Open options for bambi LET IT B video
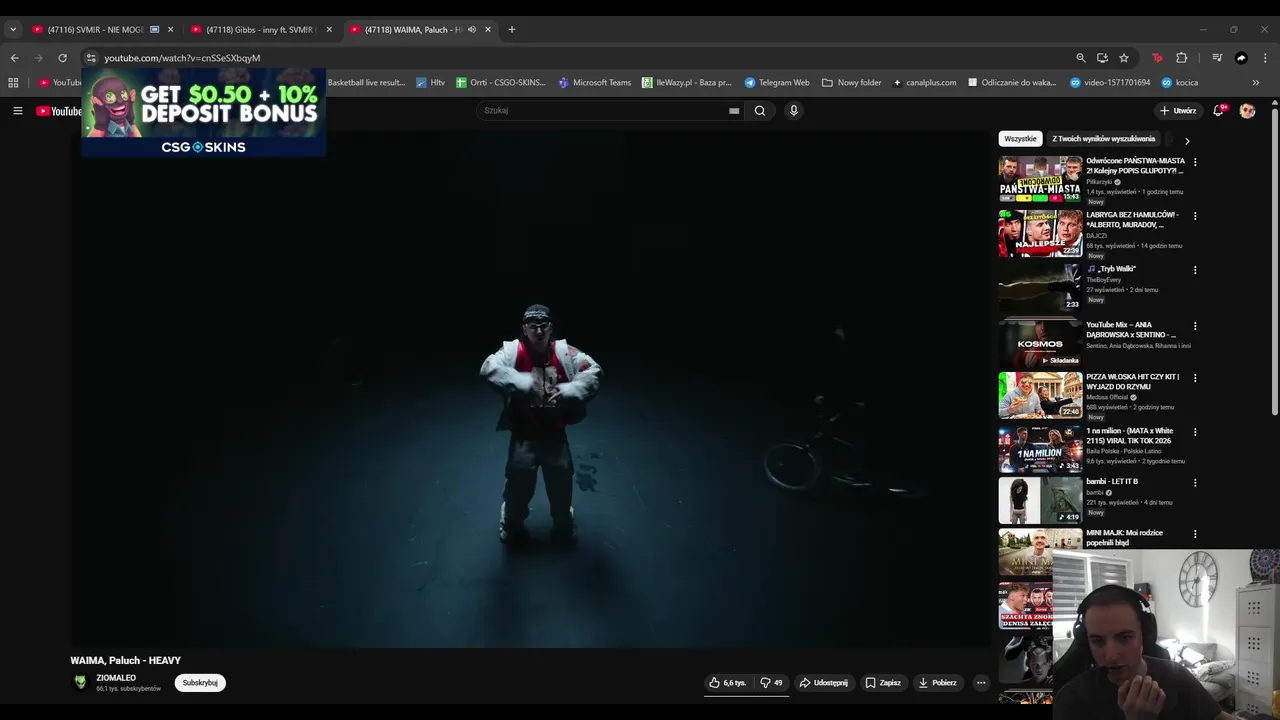The width and height of the screenshot is (1280, 720). 1195,483
